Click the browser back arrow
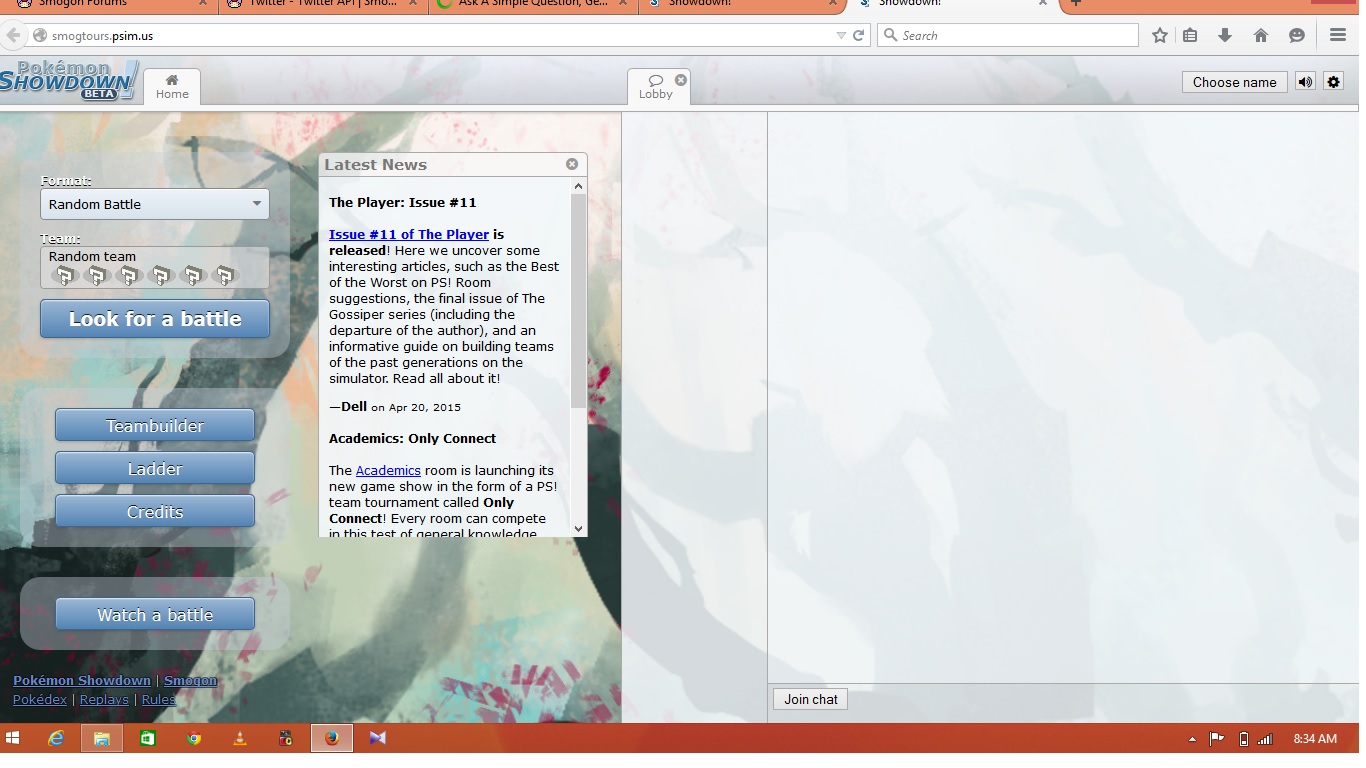 tap(13, 35)
